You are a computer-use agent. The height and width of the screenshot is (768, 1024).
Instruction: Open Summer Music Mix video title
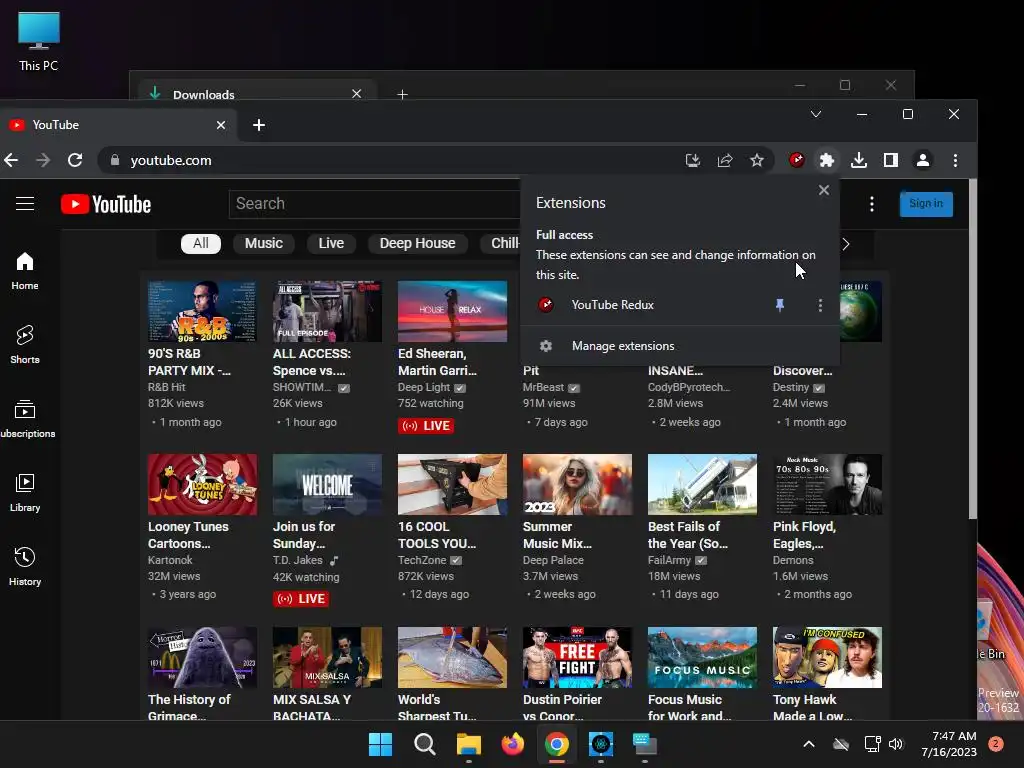[x=557, y=535]
